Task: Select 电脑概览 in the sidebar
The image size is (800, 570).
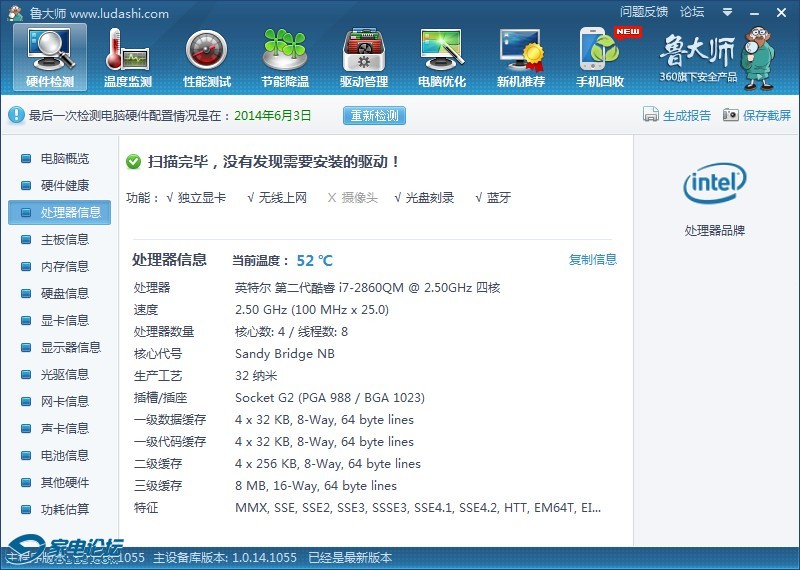Action: [x=64, y=159]
